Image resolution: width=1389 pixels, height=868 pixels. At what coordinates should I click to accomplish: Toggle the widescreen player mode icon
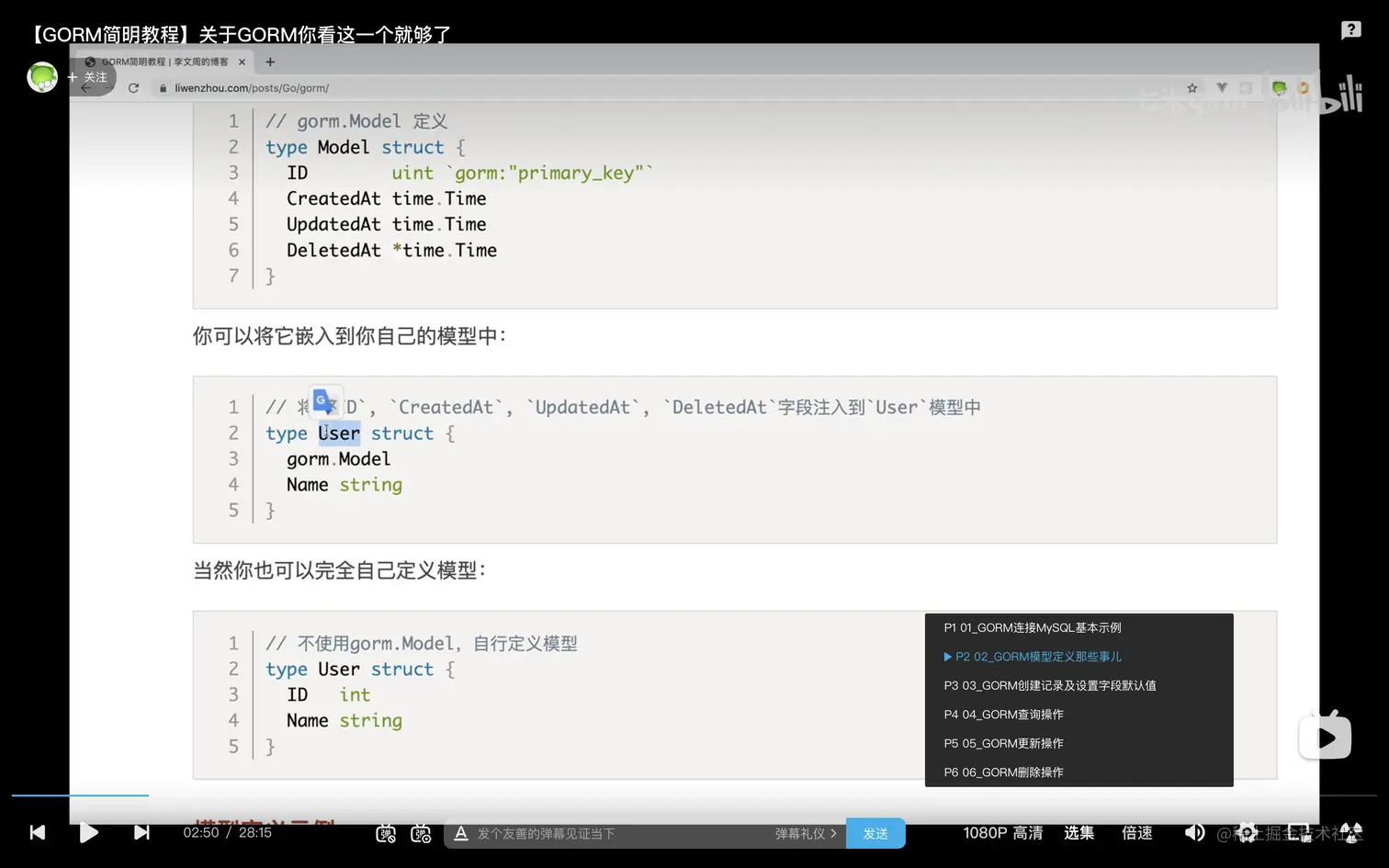pos(1352,833)
